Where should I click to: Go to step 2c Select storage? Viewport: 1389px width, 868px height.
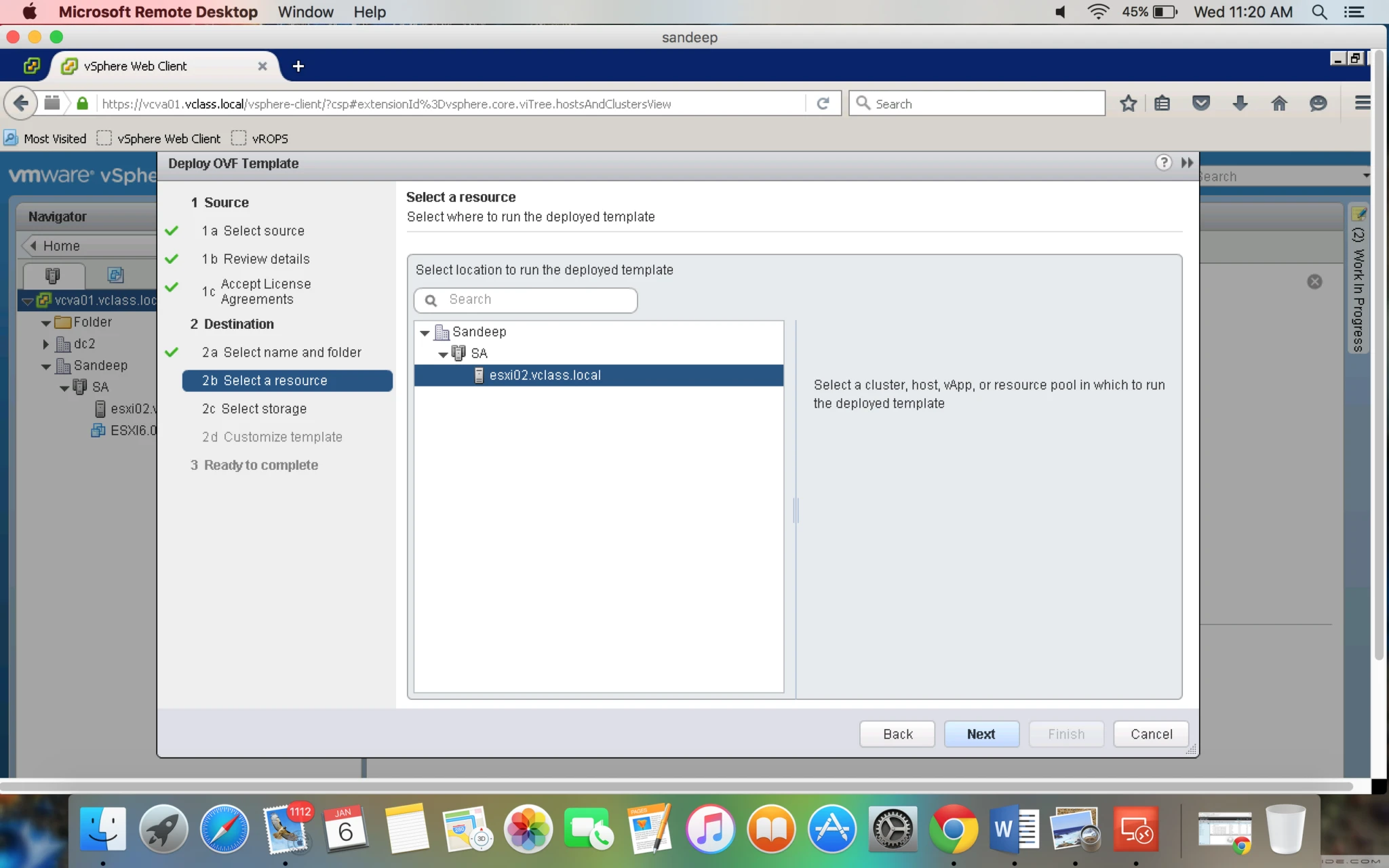[254, 409]
